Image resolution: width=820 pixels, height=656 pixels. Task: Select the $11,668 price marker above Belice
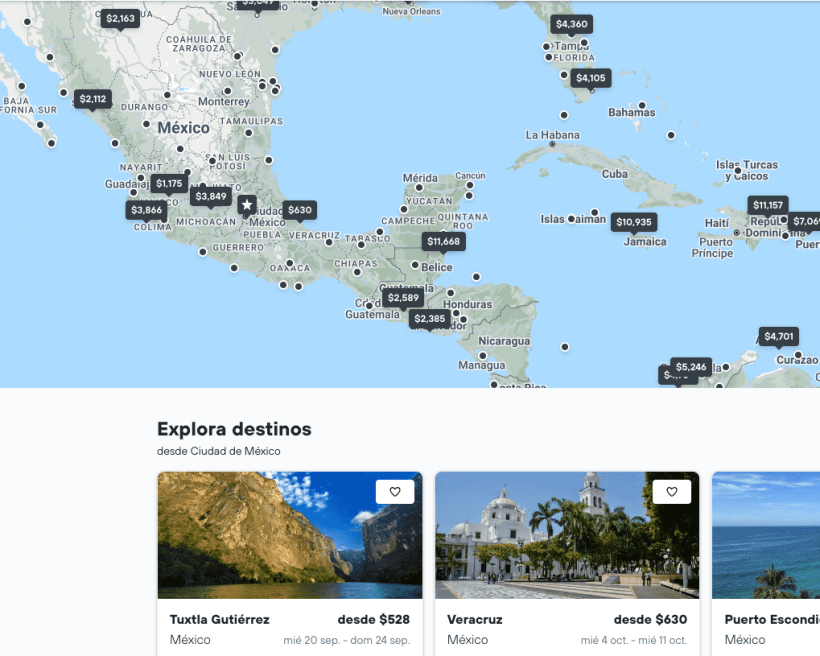pos(443,241)
